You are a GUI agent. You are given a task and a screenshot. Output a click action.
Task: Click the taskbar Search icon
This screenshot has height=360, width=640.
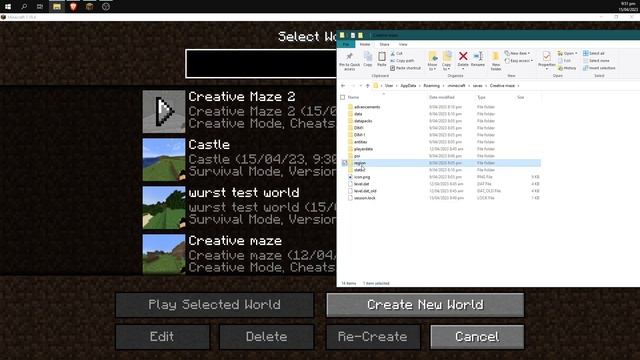coord(24,6)
